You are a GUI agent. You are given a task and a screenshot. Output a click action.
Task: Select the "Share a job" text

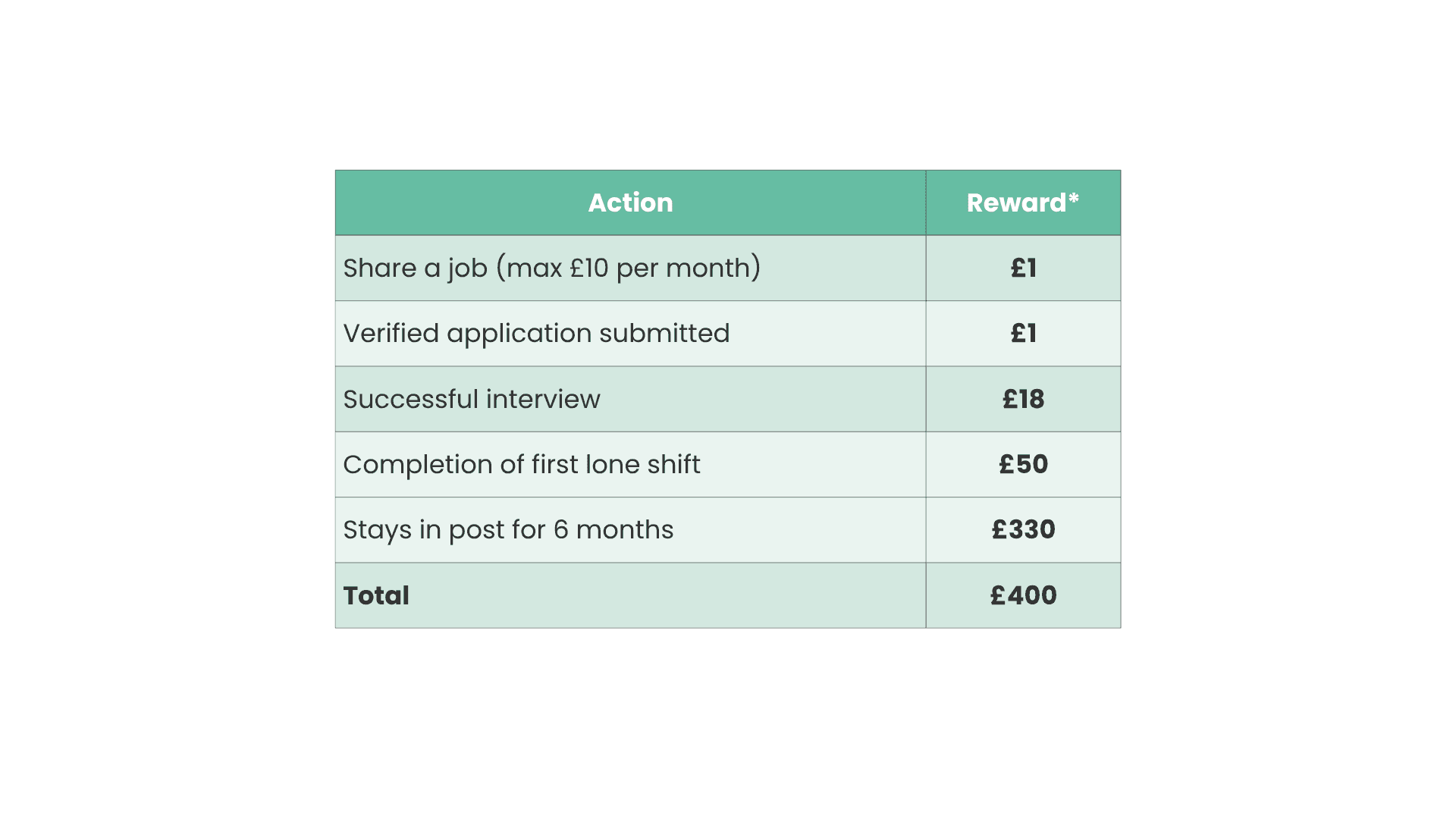415,268
